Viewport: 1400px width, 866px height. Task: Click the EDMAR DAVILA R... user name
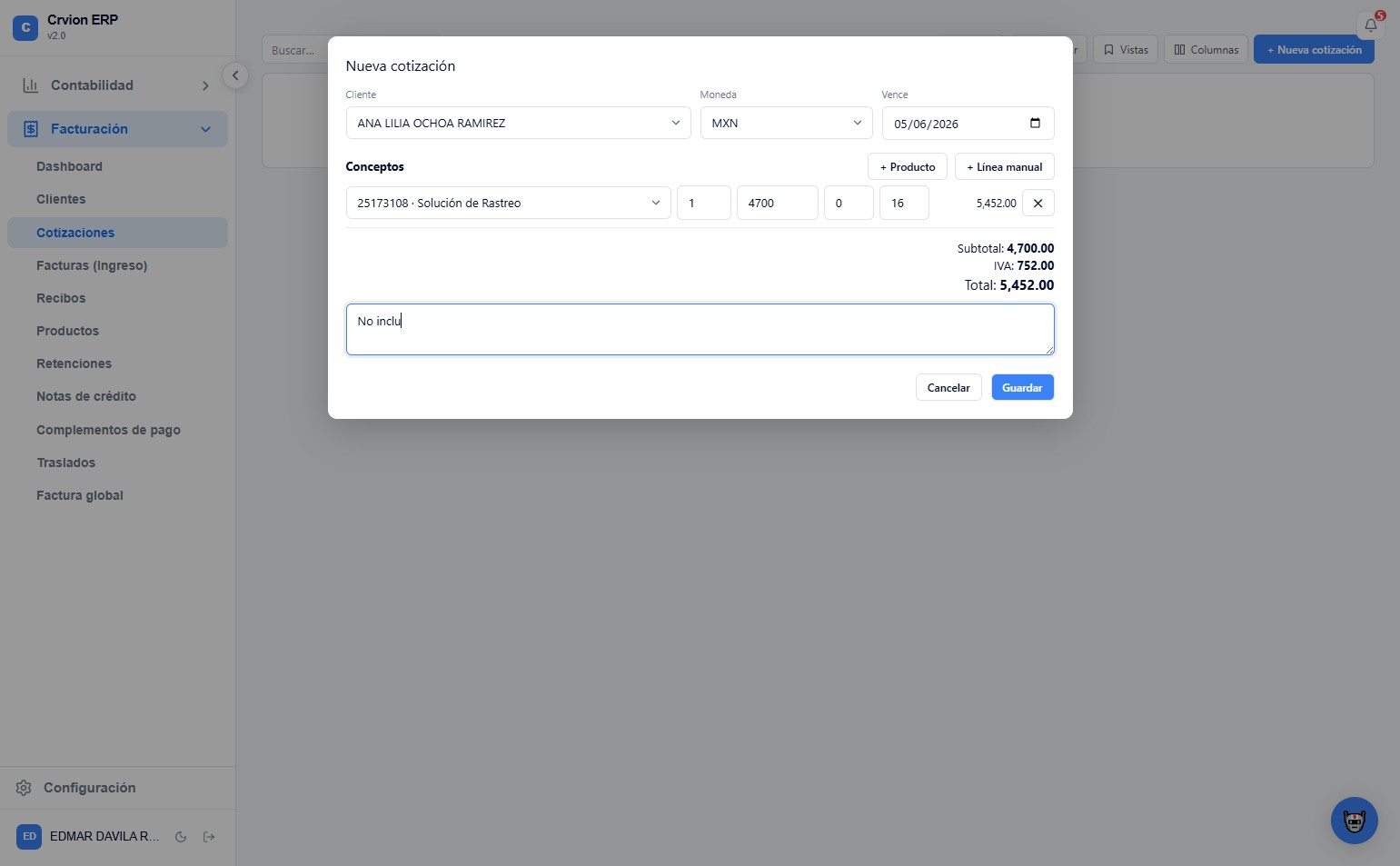tap(104, 837)
